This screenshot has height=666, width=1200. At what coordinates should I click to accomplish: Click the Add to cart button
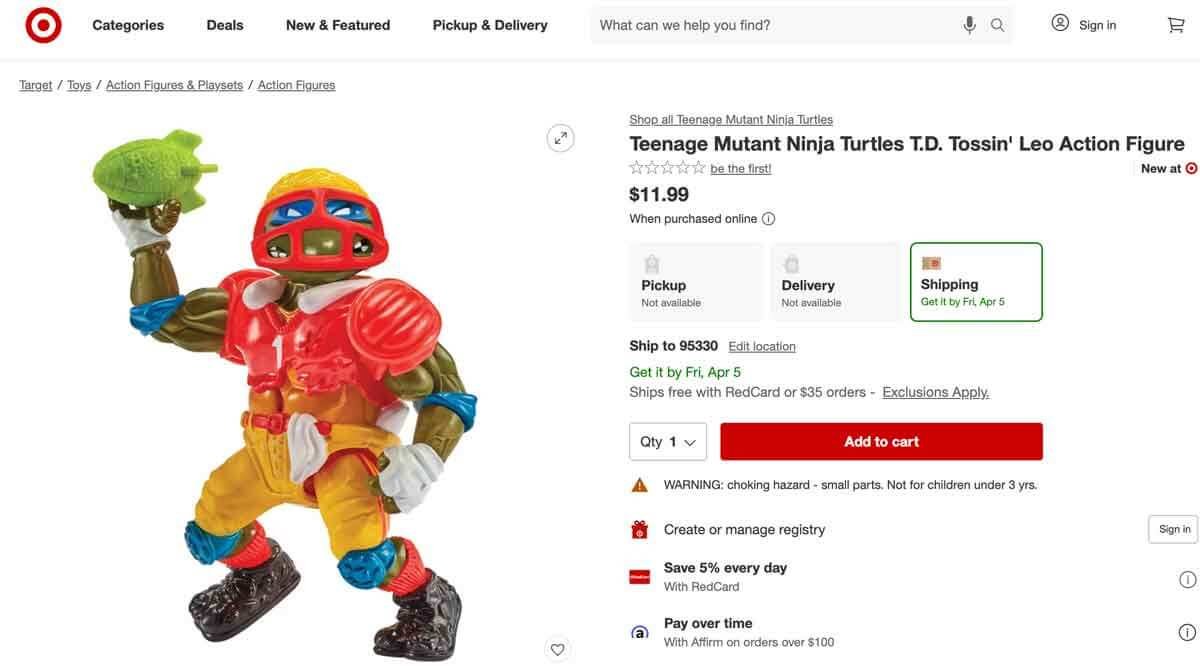(881, 442)
